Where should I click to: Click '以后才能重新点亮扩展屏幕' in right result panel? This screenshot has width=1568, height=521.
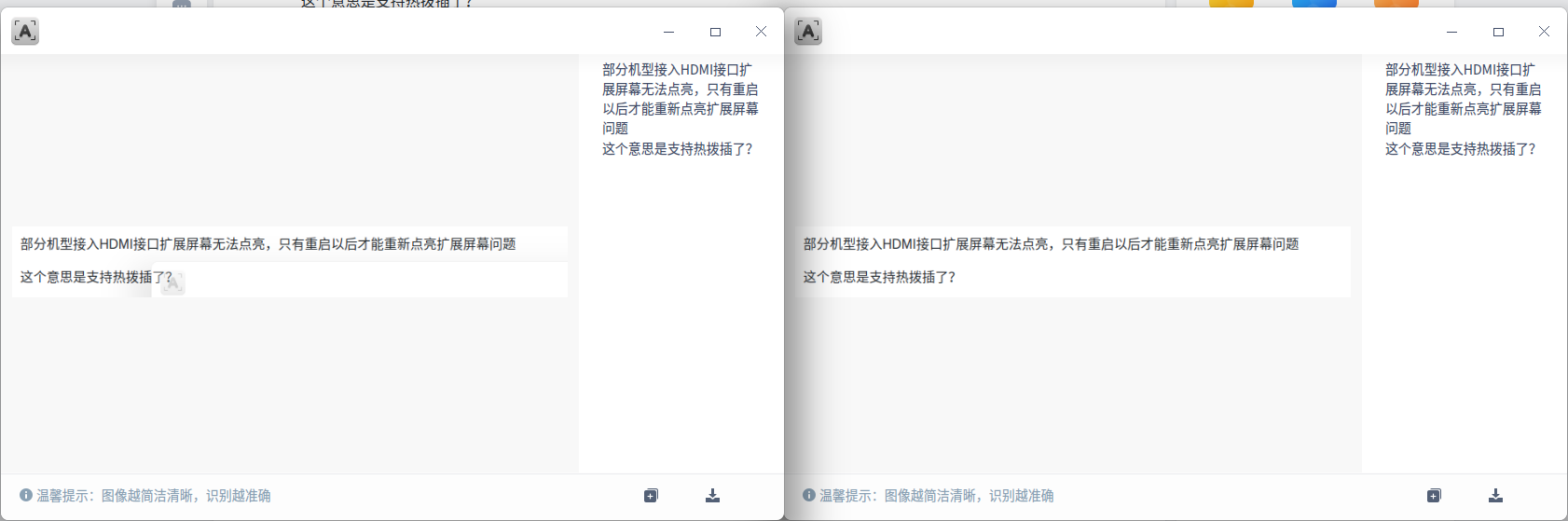(x=1464, y=109)
